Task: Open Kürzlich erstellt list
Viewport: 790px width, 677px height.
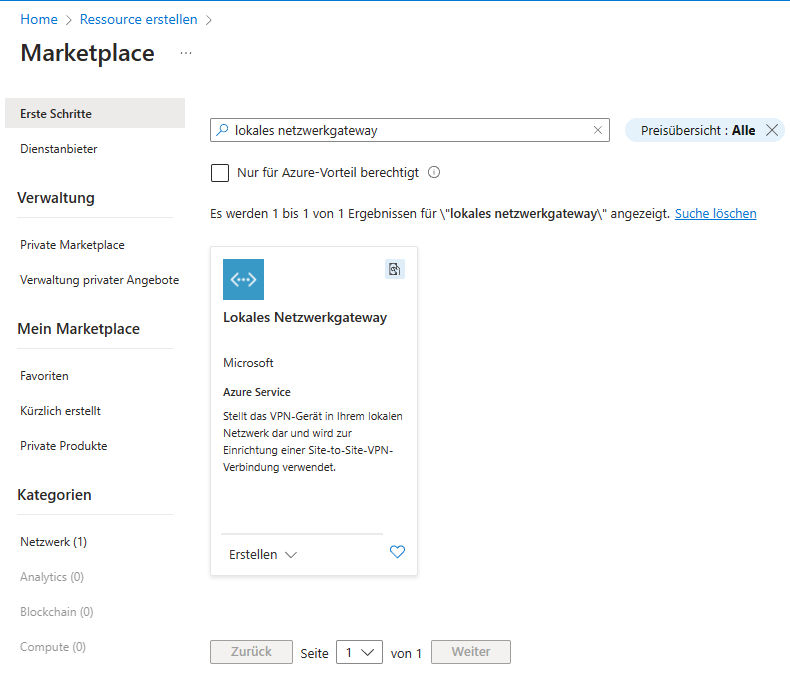Action: coord(60,411)
